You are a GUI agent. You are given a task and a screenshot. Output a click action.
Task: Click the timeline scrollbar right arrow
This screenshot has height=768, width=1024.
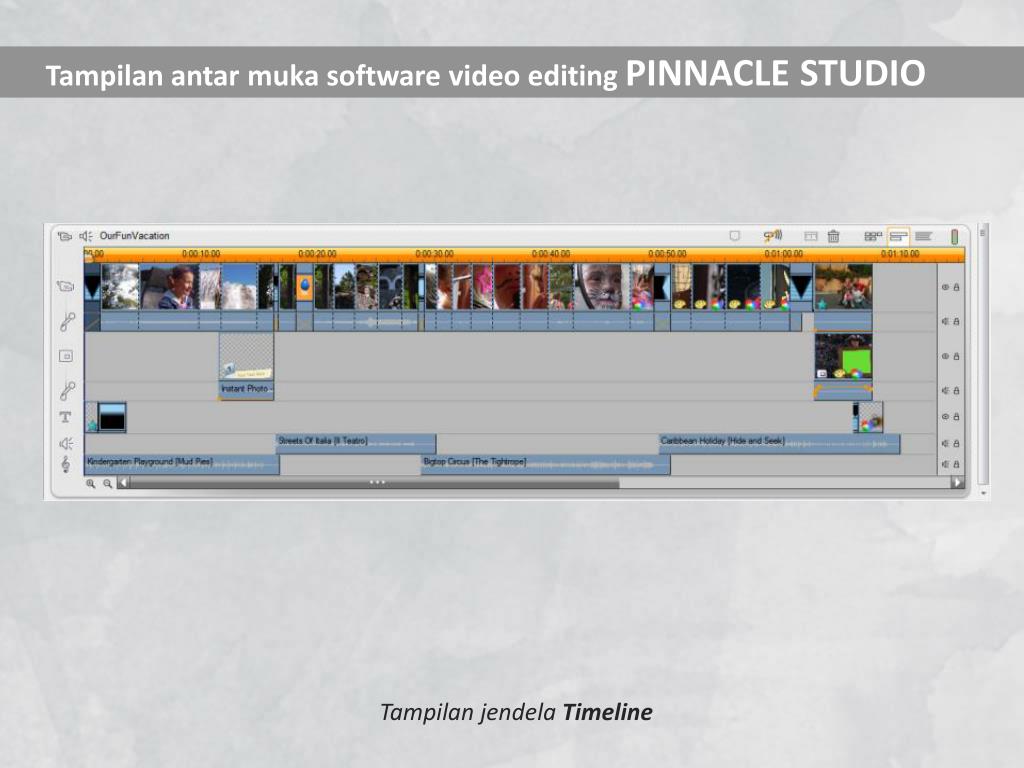coord(957,483)
